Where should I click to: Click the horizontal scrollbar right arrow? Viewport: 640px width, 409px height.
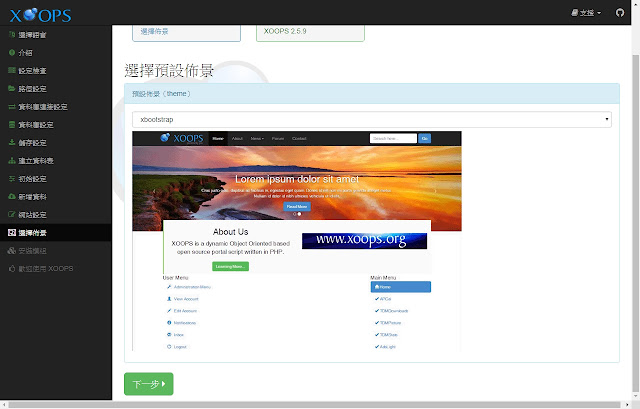(x=627, y=405)
